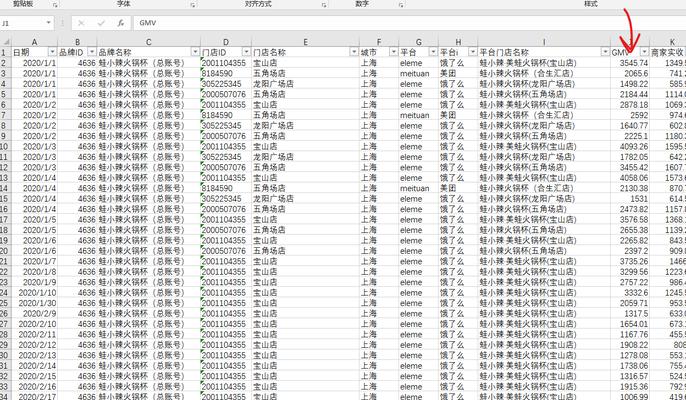Open the 品牌名称 column filter dropdown
This screenshot has width=686, height=400.
tap(195, 52)
